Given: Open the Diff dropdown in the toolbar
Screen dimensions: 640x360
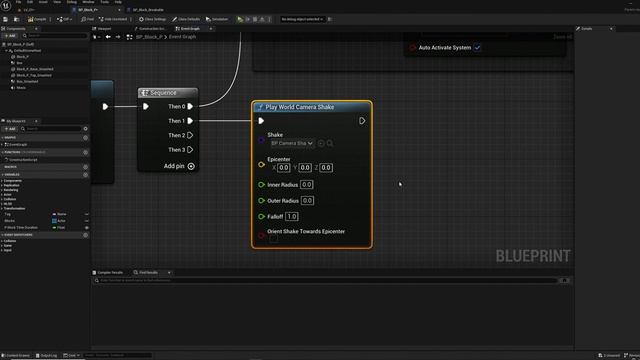Looking at the screenshot, I should pos(64,19).
